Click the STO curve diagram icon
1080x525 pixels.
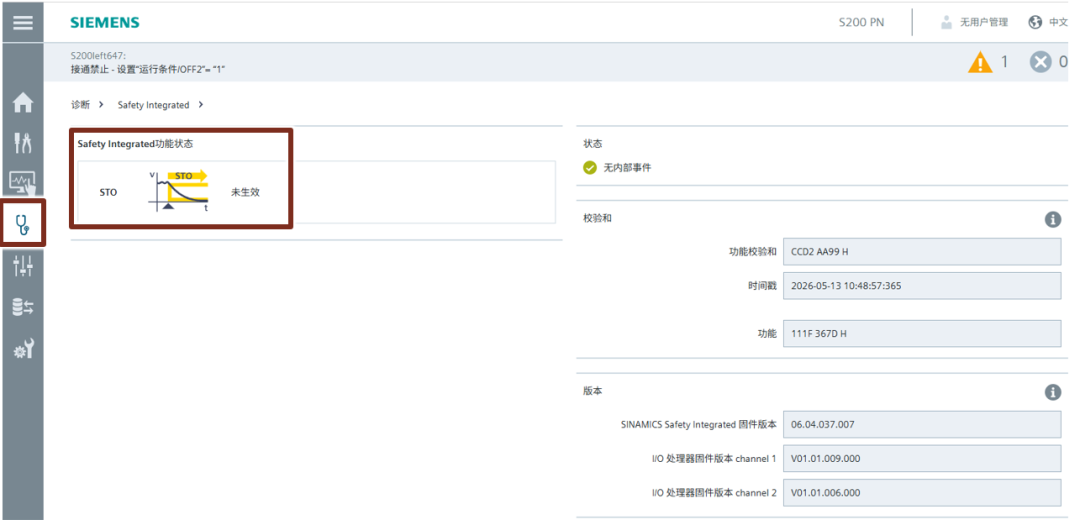[x=178, y=191]
